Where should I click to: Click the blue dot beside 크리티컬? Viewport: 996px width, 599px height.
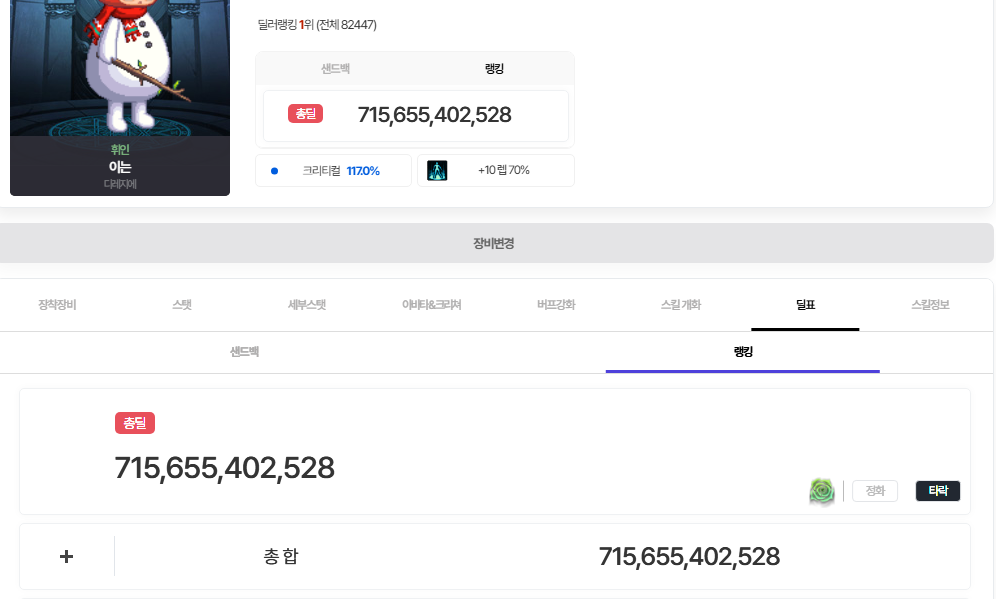coord(274,171)
